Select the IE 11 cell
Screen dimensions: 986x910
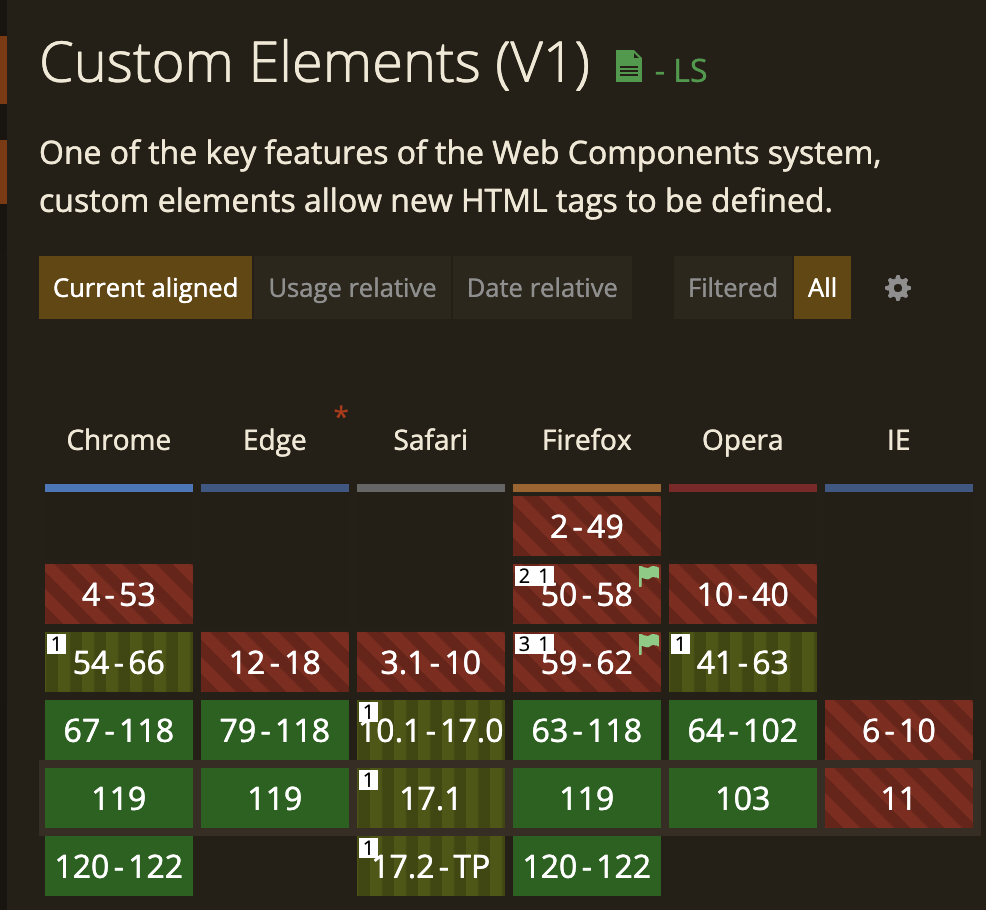tap(899, 798)
